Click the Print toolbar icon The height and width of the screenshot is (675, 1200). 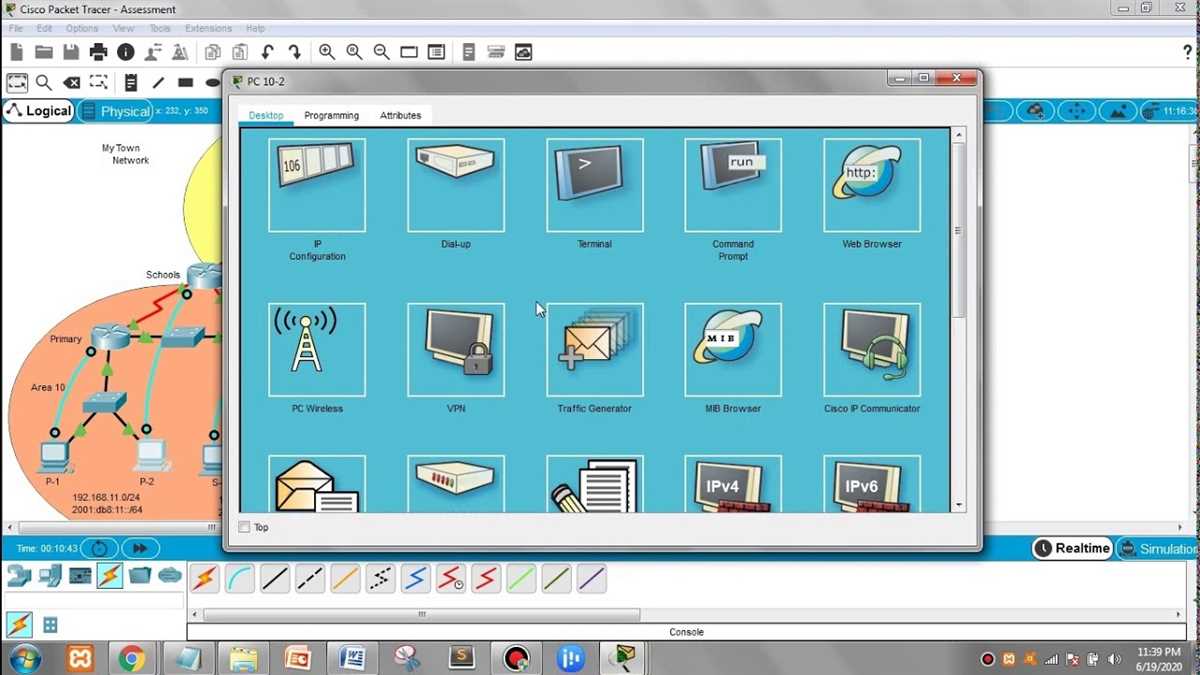98,52
